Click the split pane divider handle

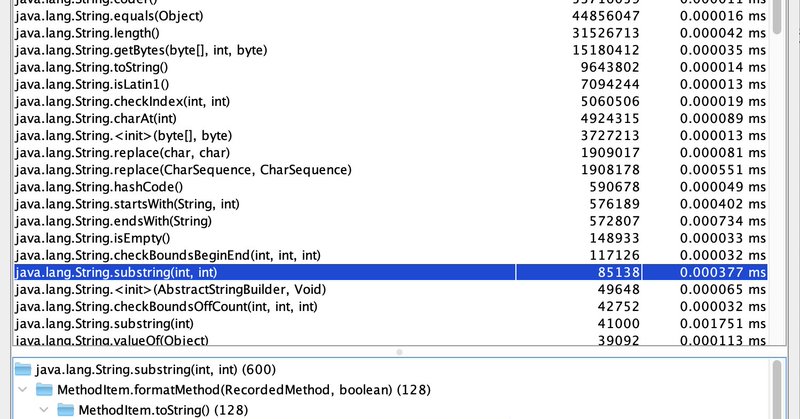pyautogui.click(x=399, y=352)
